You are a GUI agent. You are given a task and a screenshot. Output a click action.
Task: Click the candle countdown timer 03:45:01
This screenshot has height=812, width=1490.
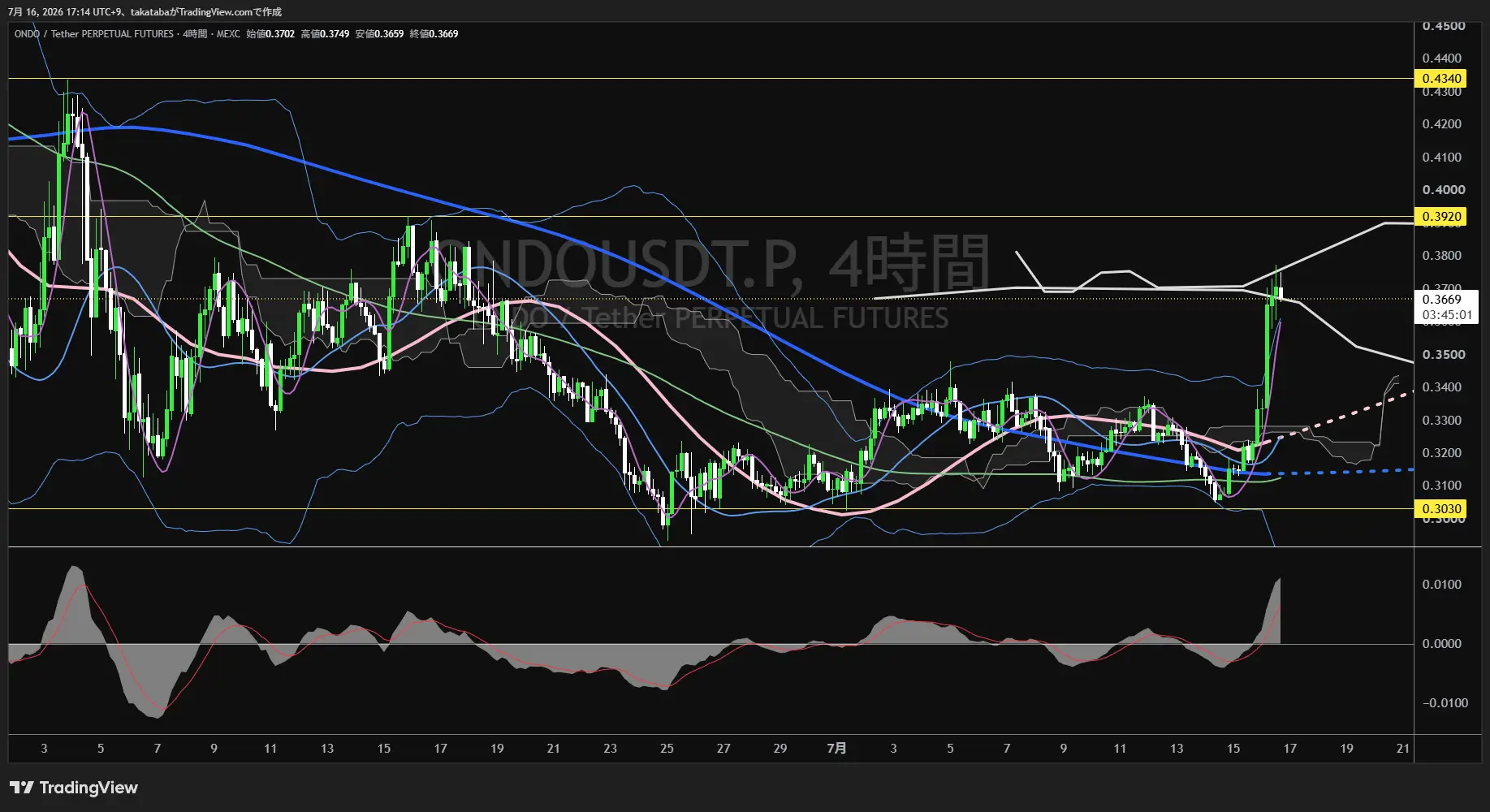[x=1447, y=315]
